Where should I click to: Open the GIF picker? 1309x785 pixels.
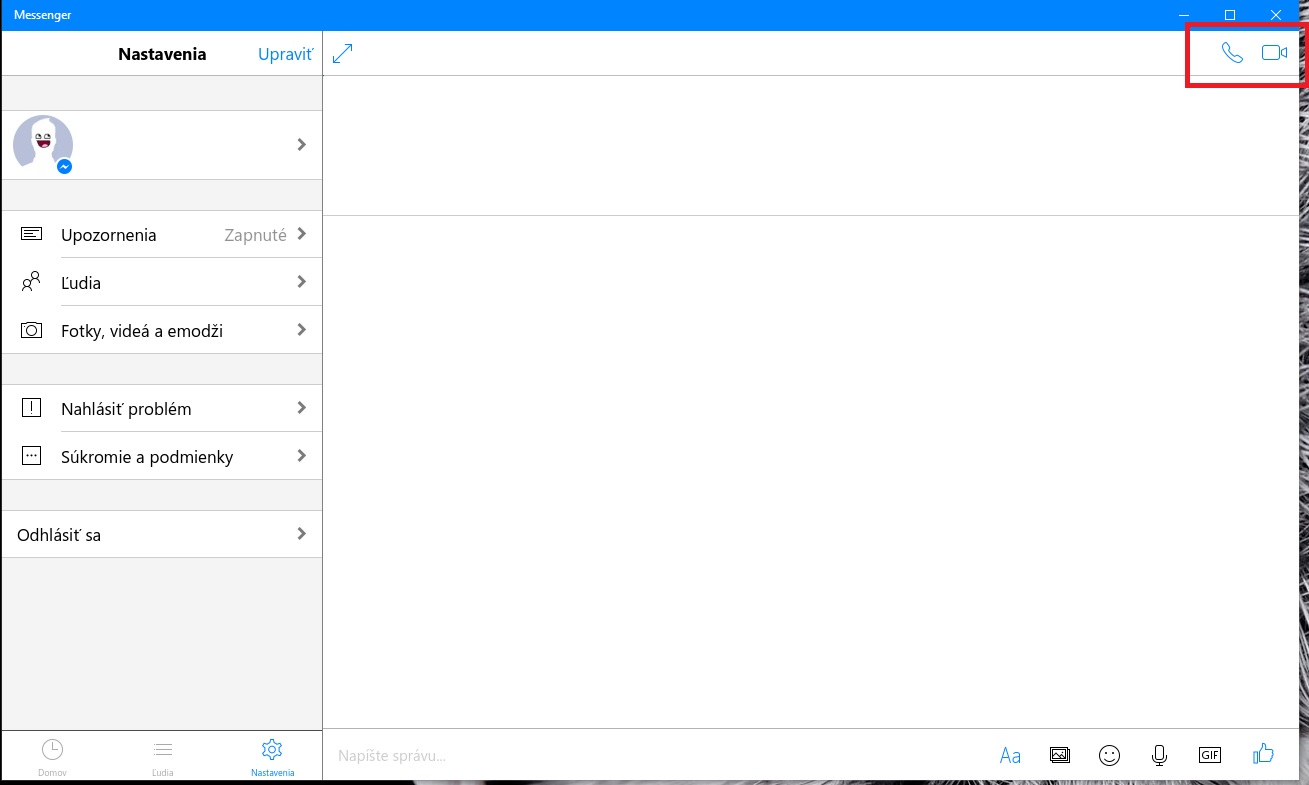coord(1210,755)
